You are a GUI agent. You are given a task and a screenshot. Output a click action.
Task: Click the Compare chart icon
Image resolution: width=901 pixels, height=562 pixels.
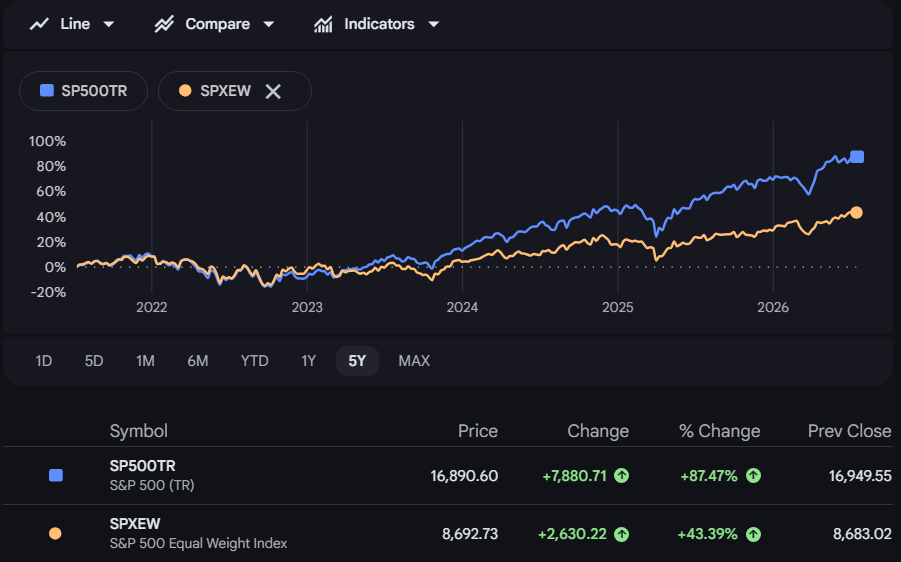[x=164, y=24]
